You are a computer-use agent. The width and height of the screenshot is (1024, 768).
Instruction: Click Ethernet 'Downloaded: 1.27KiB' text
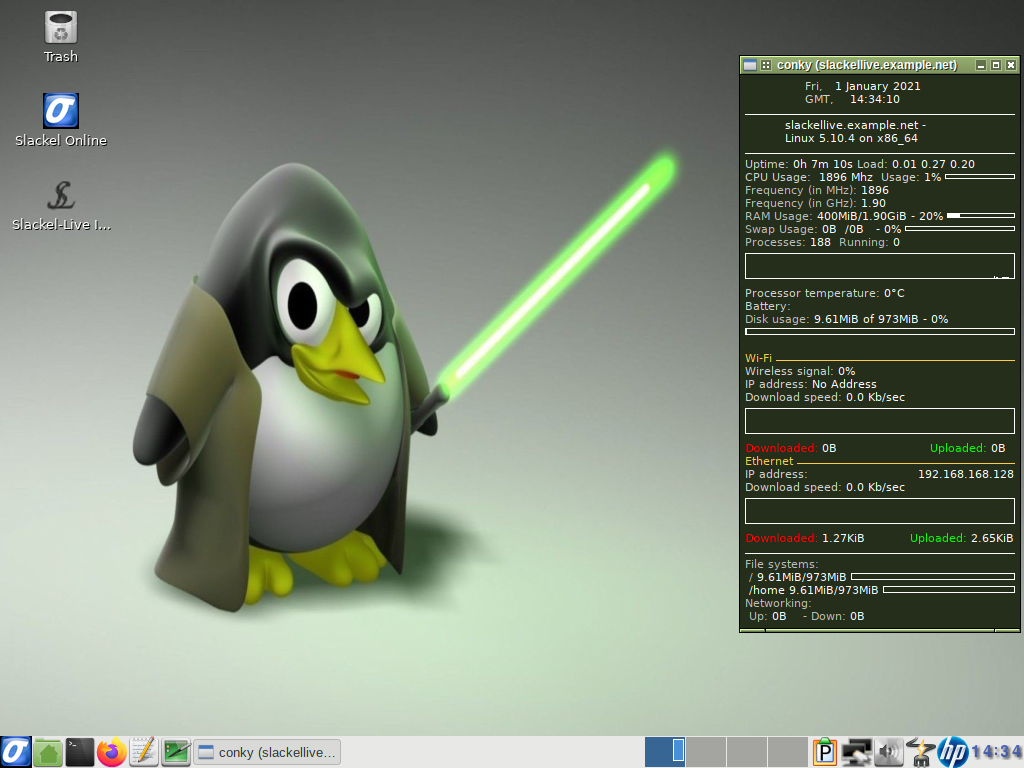click(x=805, y=538)
